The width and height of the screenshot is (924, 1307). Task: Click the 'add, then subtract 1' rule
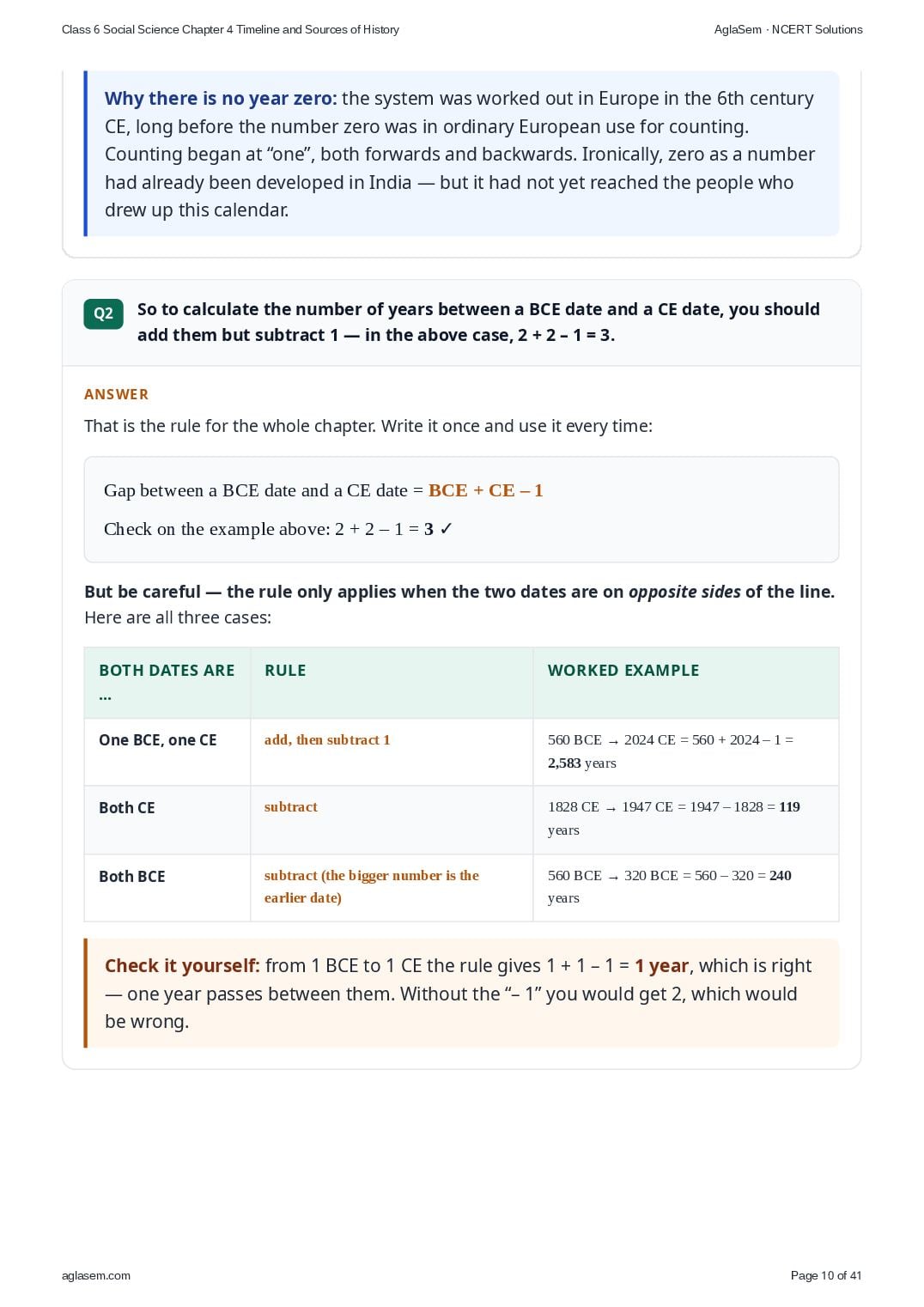point(327,740)
